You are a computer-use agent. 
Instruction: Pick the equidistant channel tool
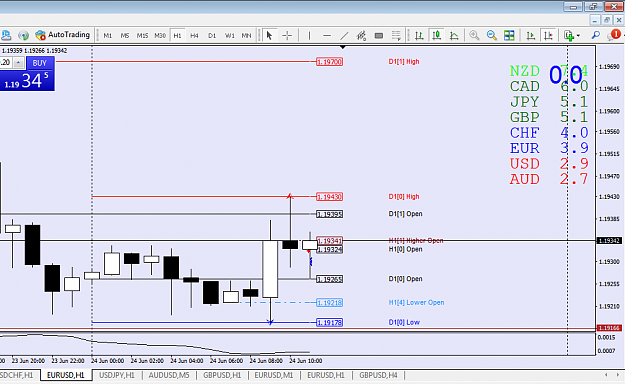[361, 35]
